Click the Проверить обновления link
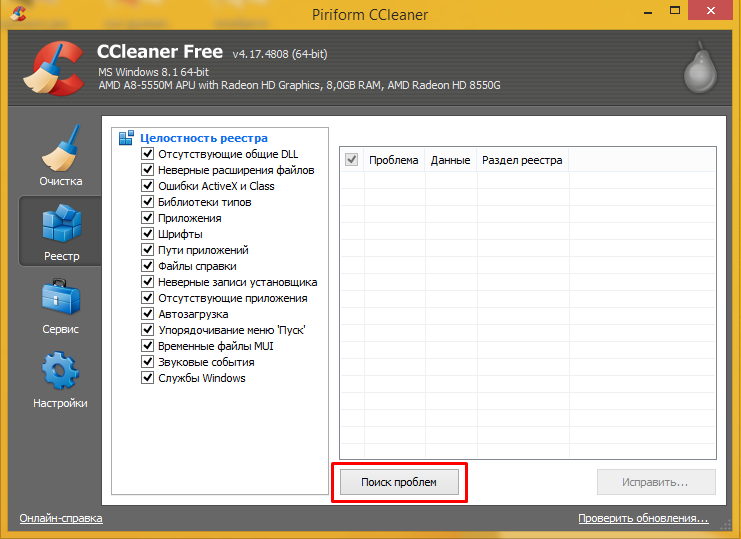 tap(643, 518)
